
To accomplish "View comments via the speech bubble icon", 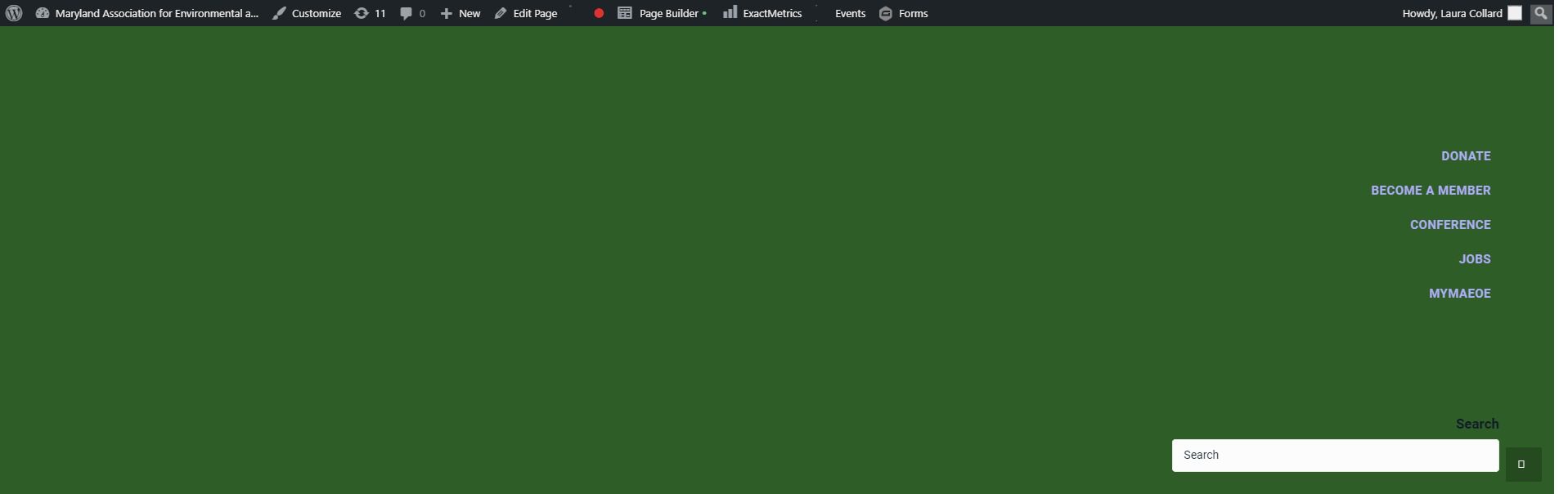I will point(407,13).
